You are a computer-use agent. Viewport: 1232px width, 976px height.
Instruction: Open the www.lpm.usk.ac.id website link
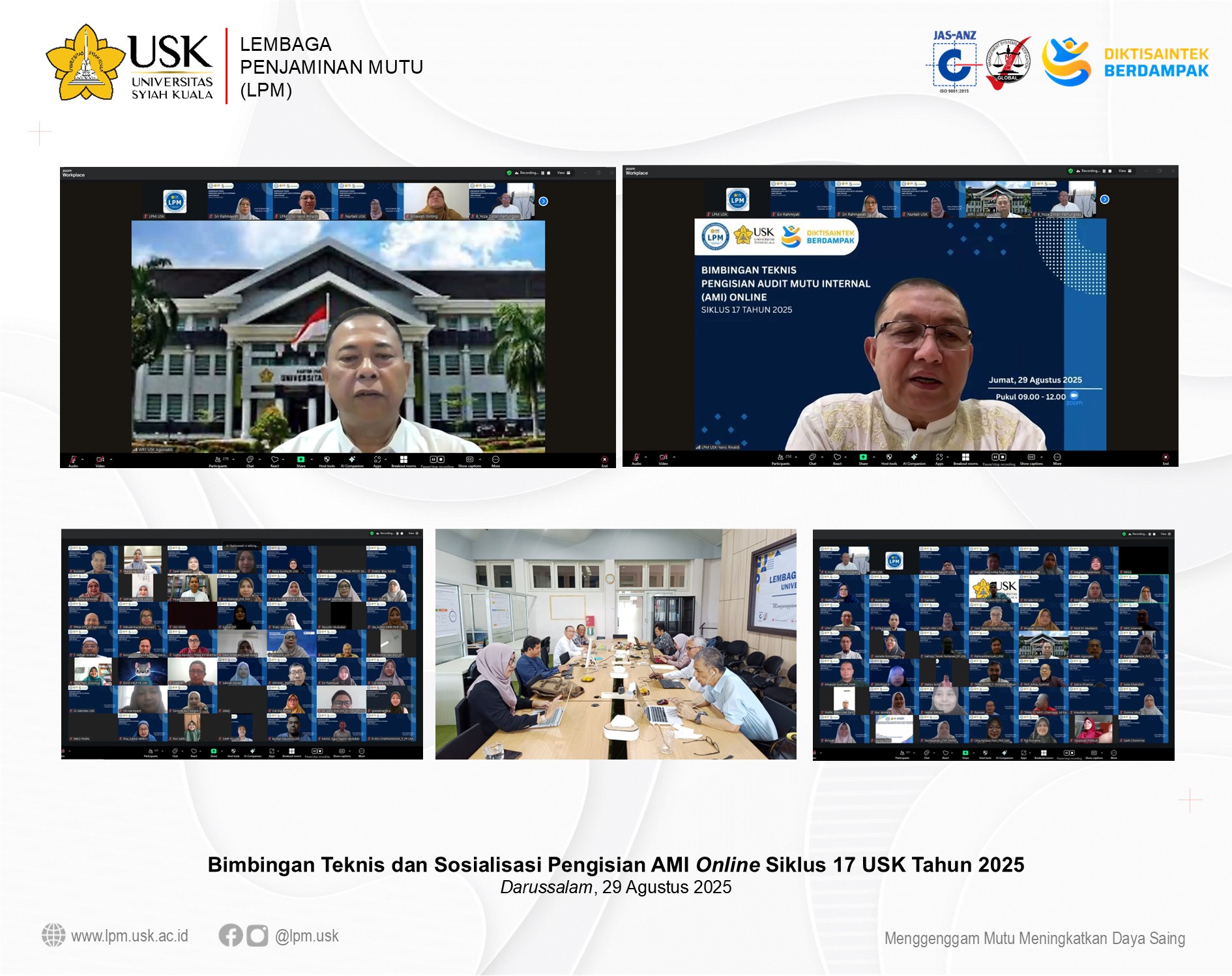tap(129, 936)
